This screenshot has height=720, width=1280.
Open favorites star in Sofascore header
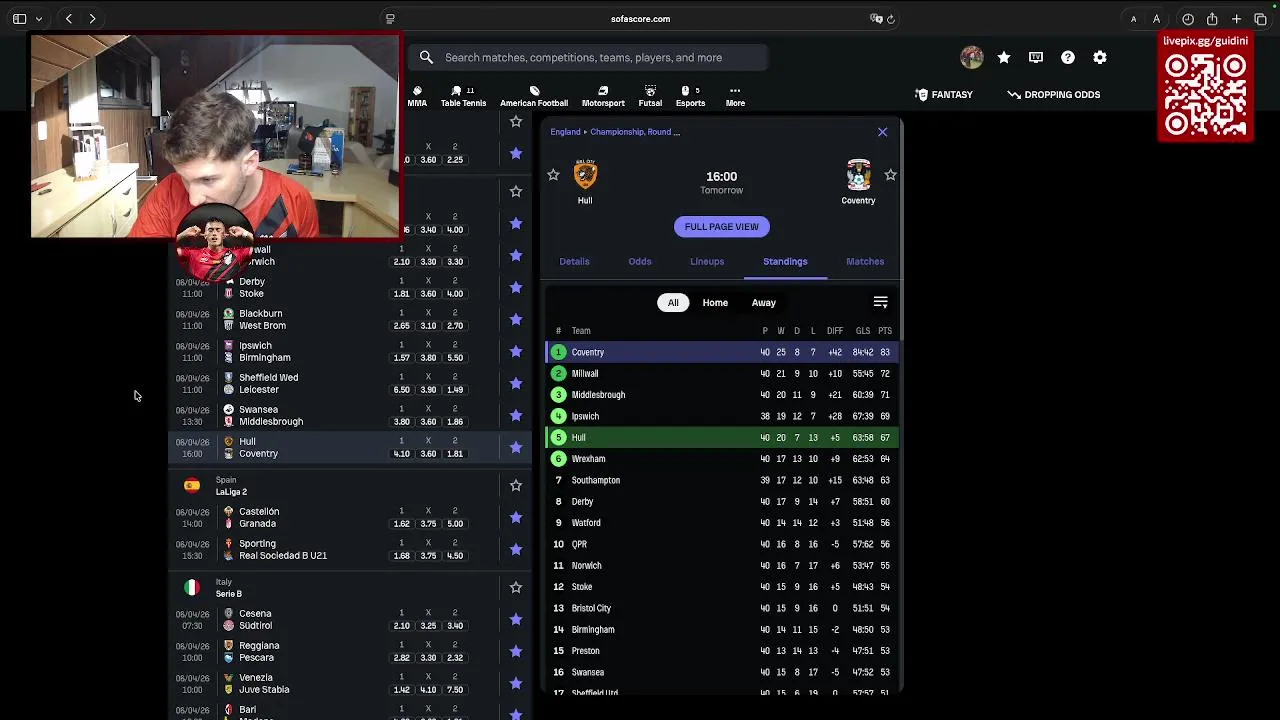(1004, 58)
